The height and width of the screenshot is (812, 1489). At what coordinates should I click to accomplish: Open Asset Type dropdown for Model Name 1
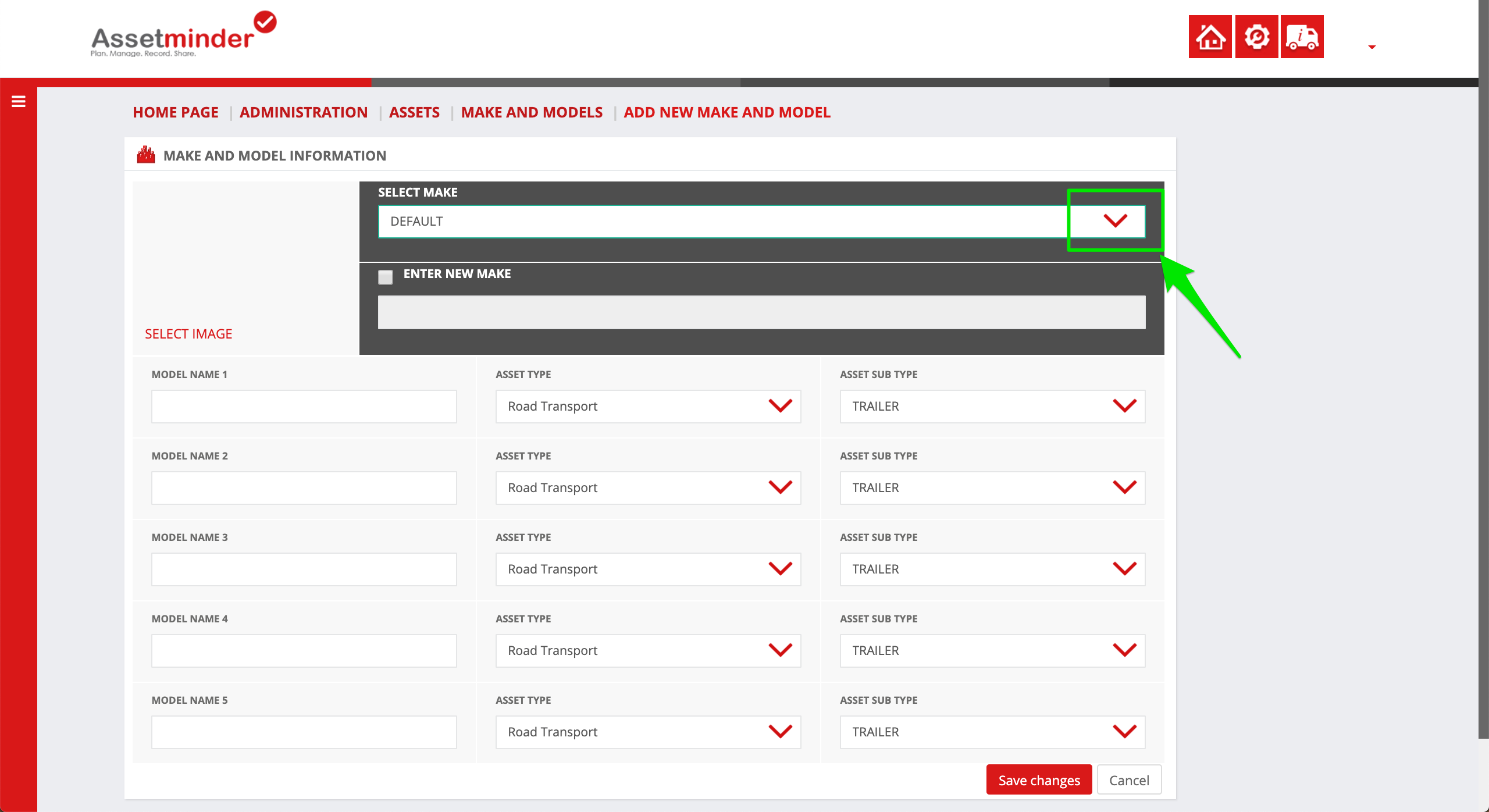click(x=648, y=406)
